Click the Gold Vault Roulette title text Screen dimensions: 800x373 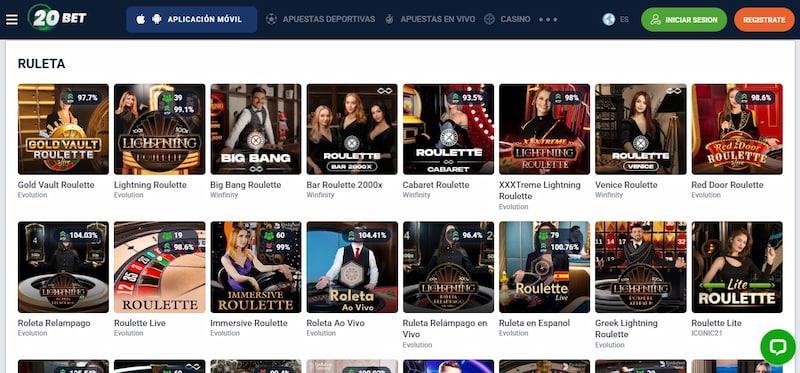point(56,185)
